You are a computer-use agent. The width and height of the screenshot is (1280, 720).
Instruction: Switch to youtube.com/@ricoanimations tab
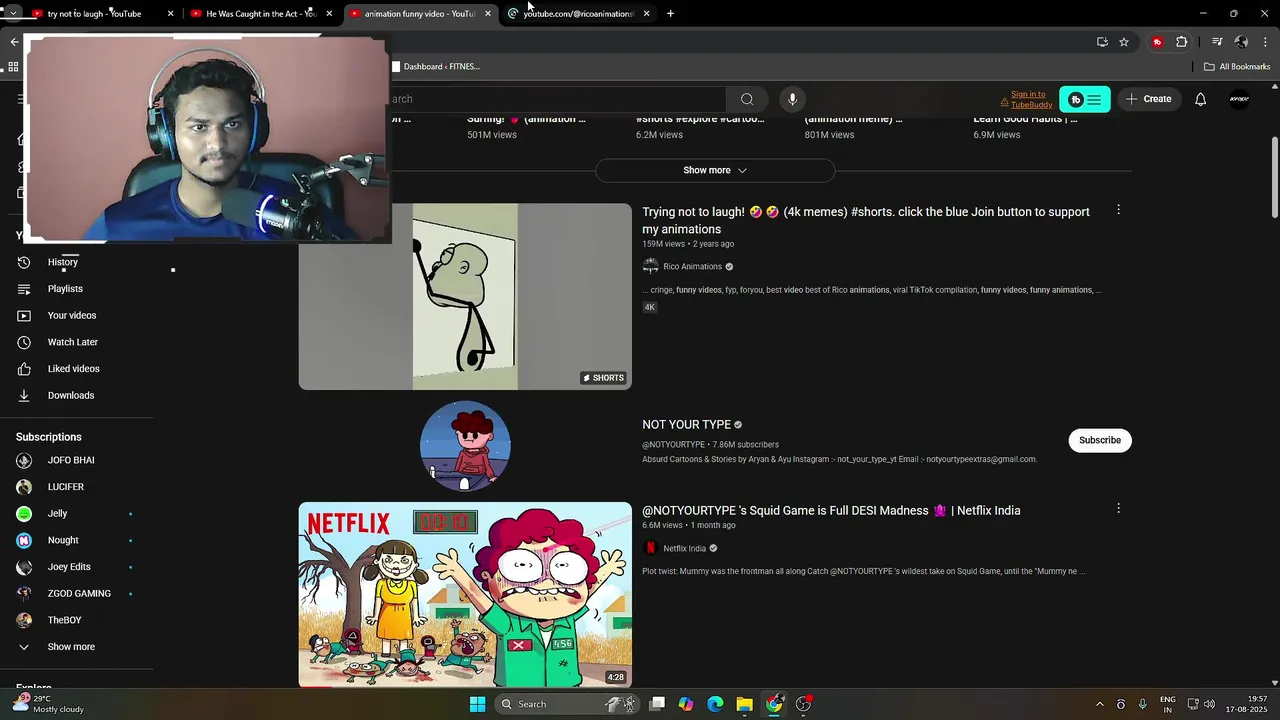click(578, 14)
